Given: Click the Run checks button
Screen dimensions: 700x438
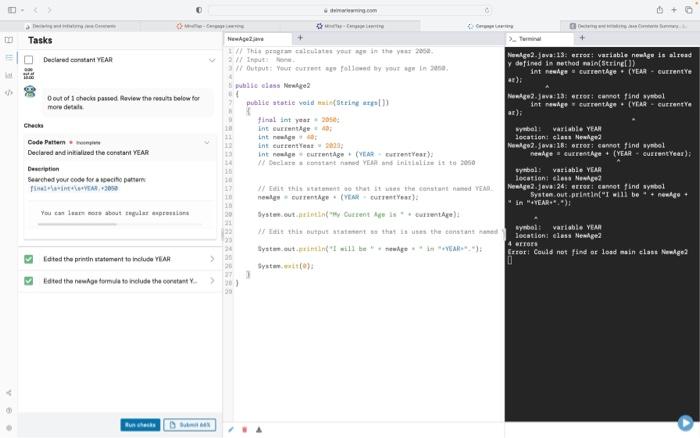Looking at the screenshot, I should 140,425.
